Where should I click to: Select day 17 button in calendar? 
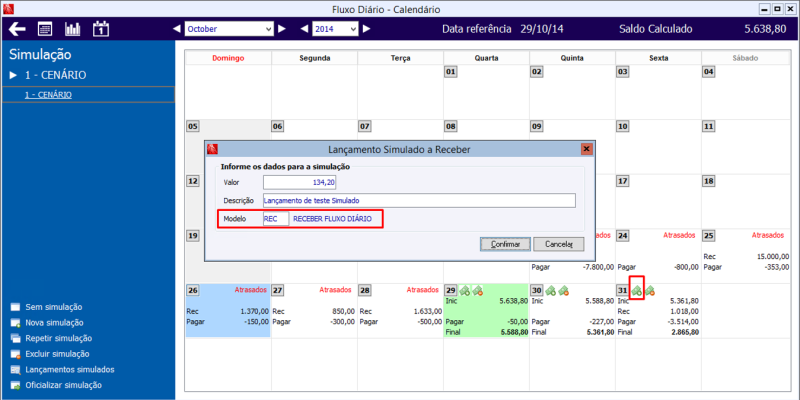pos(622,181)
